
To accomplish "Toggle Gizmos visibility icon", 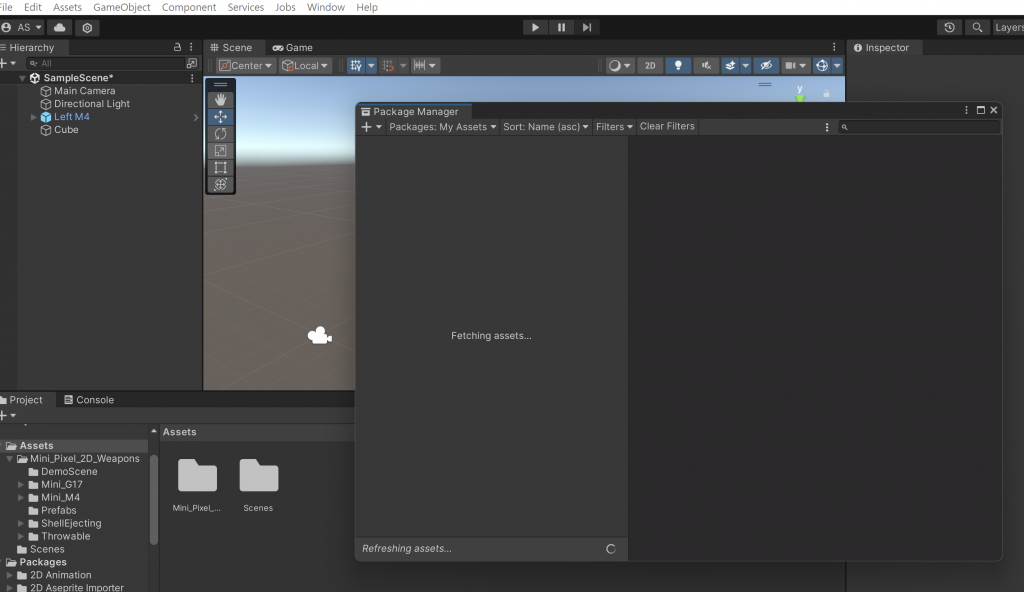I will (x=822, y=65).
